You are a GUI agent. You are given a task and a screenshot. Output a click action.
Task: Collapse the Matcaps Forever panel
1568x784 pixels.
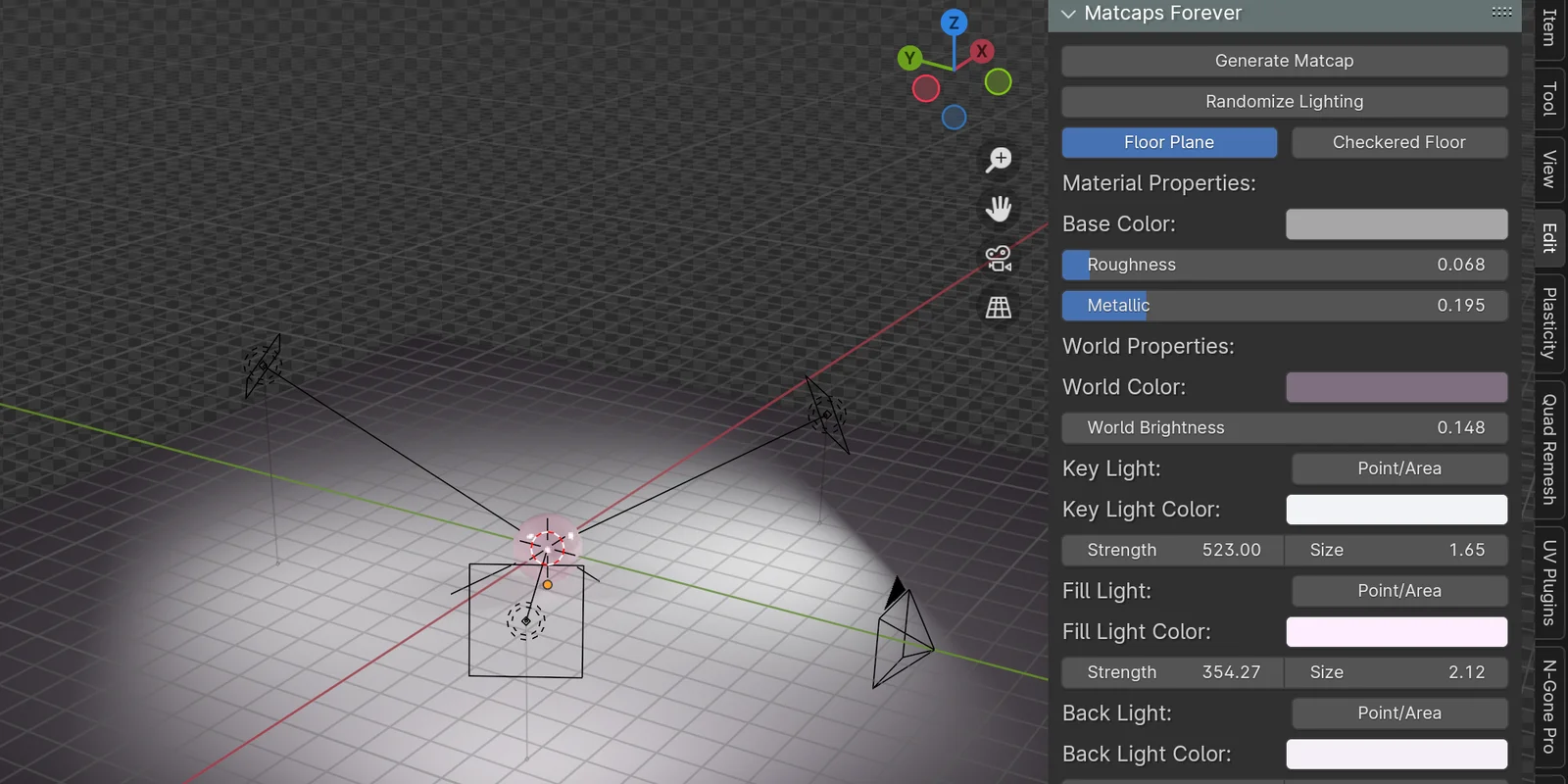click(x=1068, y=14)
